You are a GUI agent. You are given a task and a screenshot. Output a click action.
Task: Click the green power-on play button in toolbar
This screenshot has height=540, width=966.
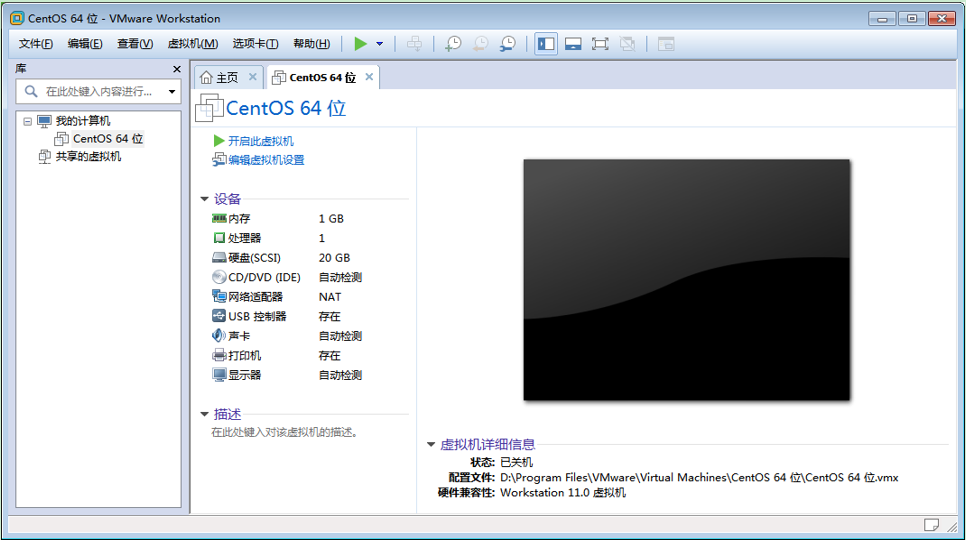(x=360, y=44)
